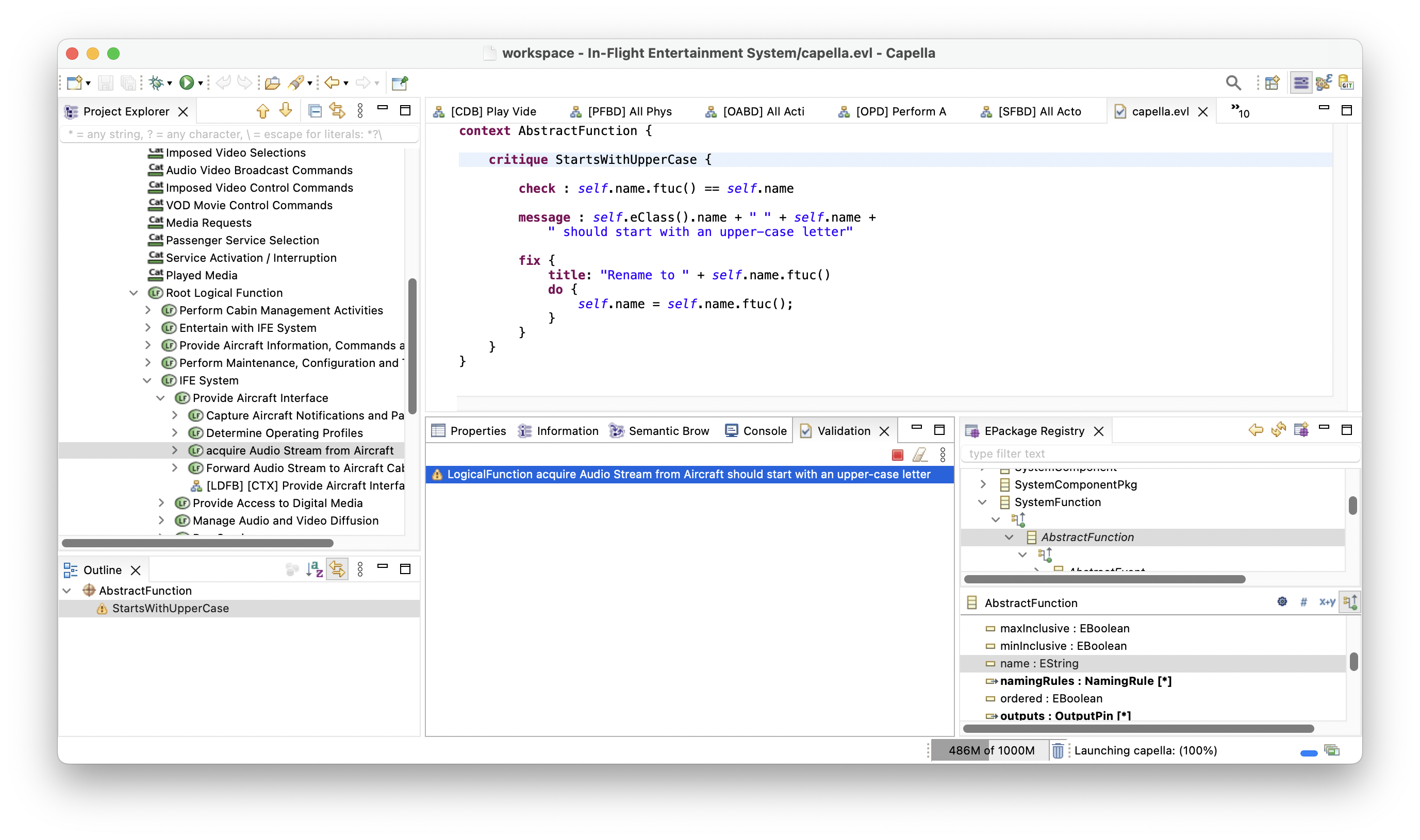The width and height of the screenshot is (1420, 840).
Task: Click Collapse All icon in Project Explorer
Action: coord(315,111)
